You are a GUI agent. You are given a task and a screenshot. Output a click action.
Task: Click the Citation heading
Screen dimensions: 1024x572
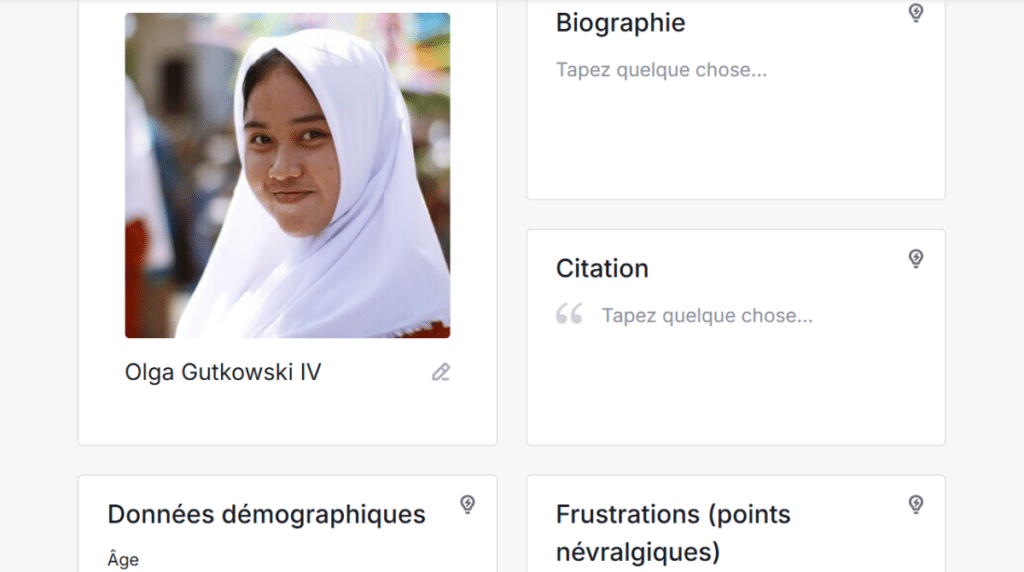(602, 268)
